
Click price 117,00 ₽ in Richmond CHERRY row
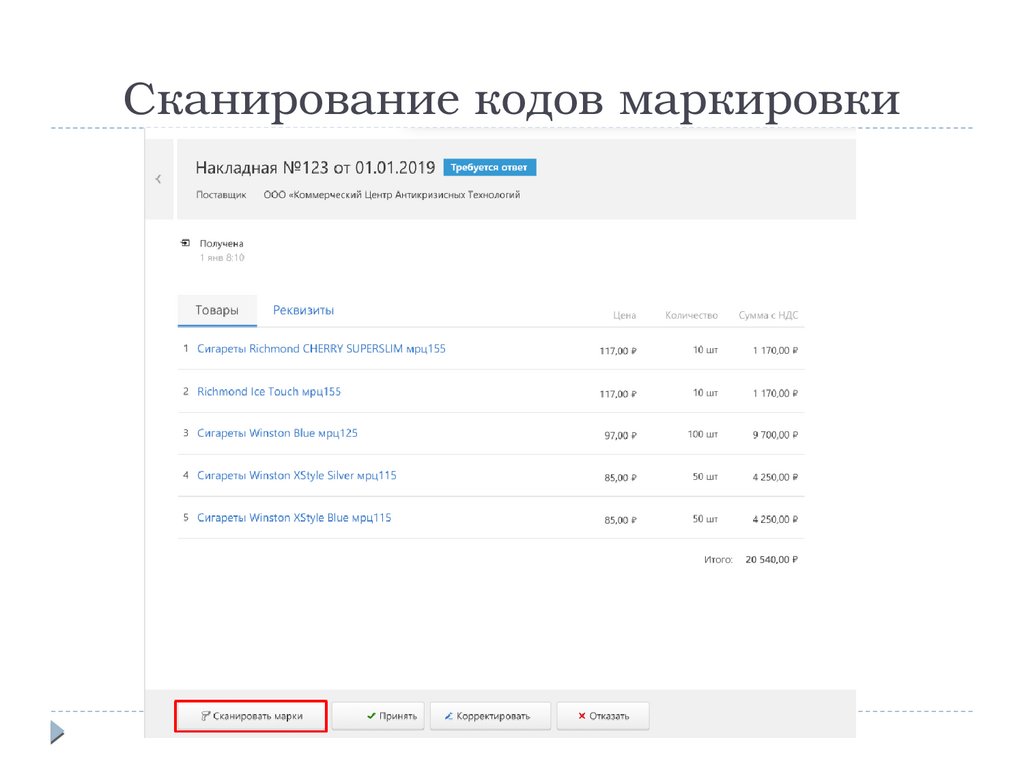pos(618,351)
